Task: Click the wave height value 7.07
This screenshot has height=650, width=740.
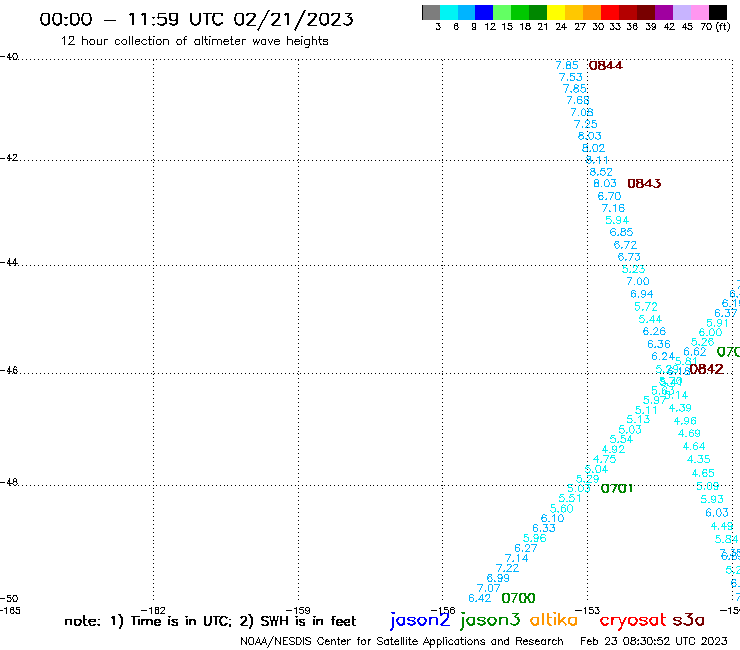Action: 488,589
